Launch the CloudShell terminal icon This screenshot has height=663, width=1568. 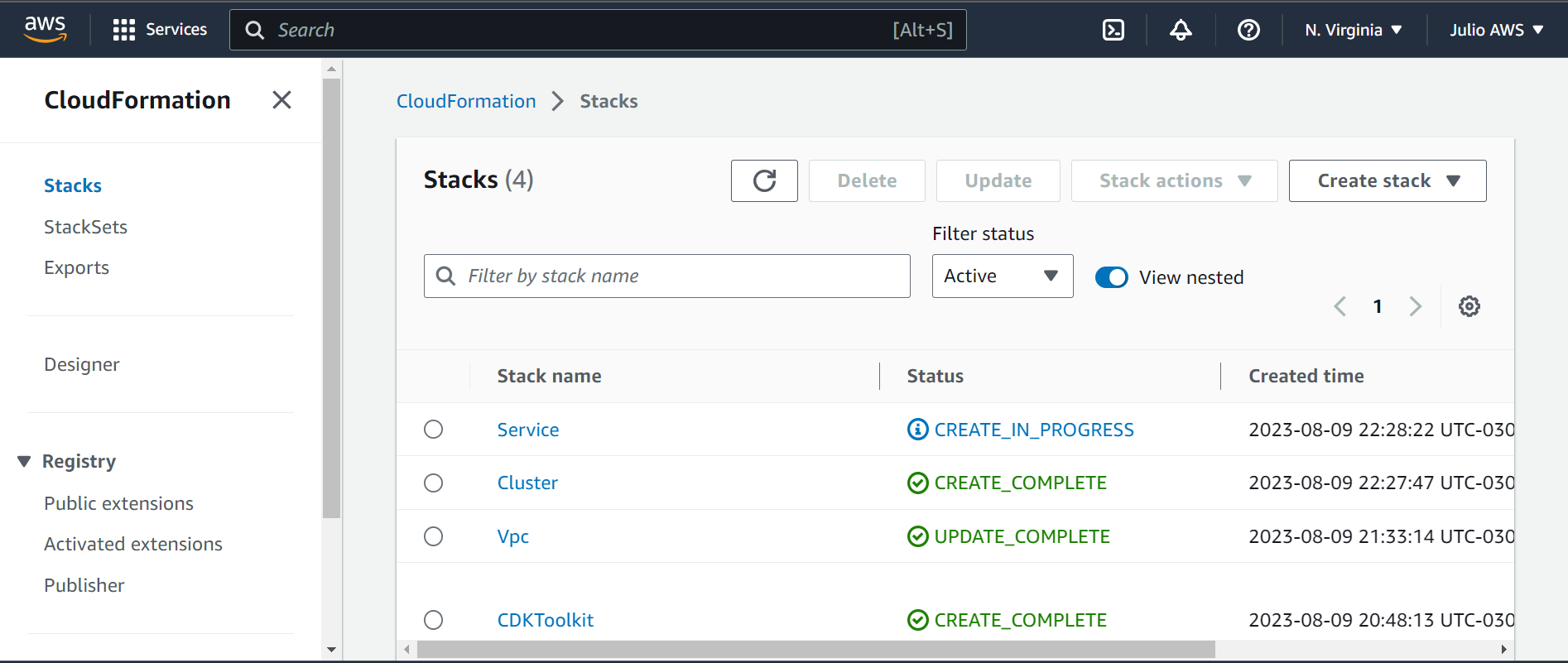pos(1113,30)
